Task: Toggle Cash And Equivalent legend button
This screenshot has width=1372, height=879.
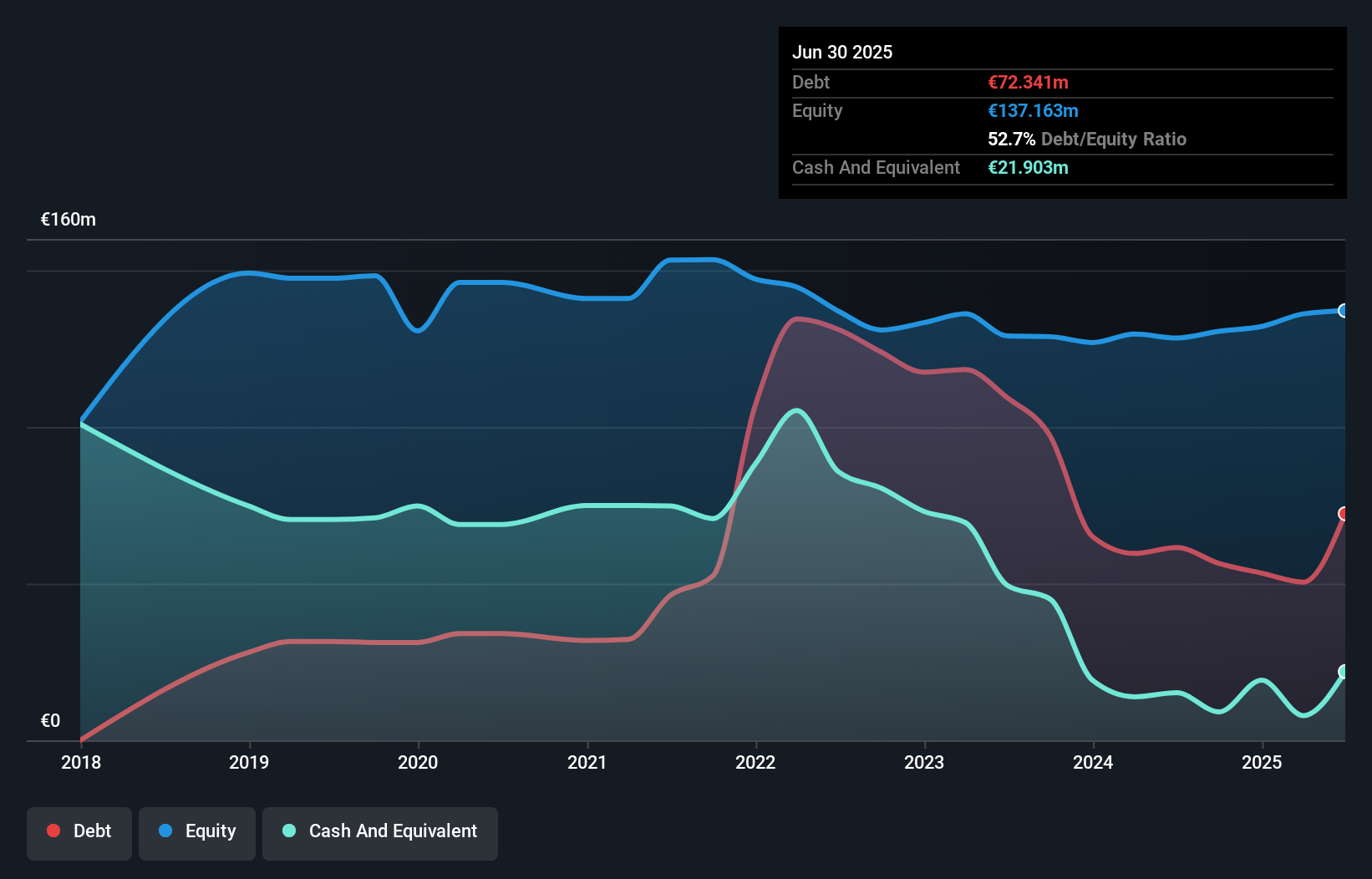Action: (x=380, y=832)
